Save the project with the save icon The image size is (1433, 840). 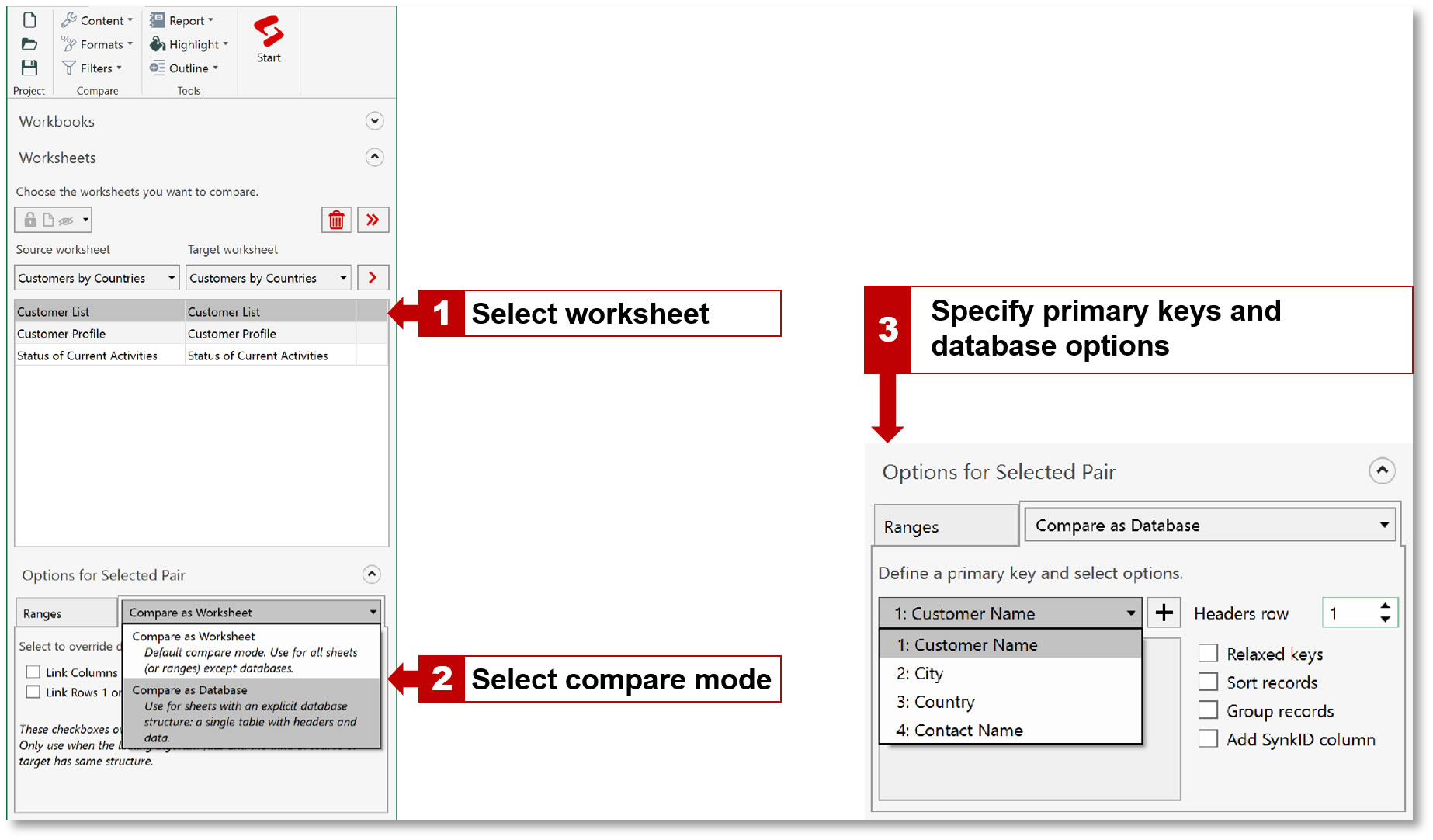pyautogui.click(x=29, y=68)
